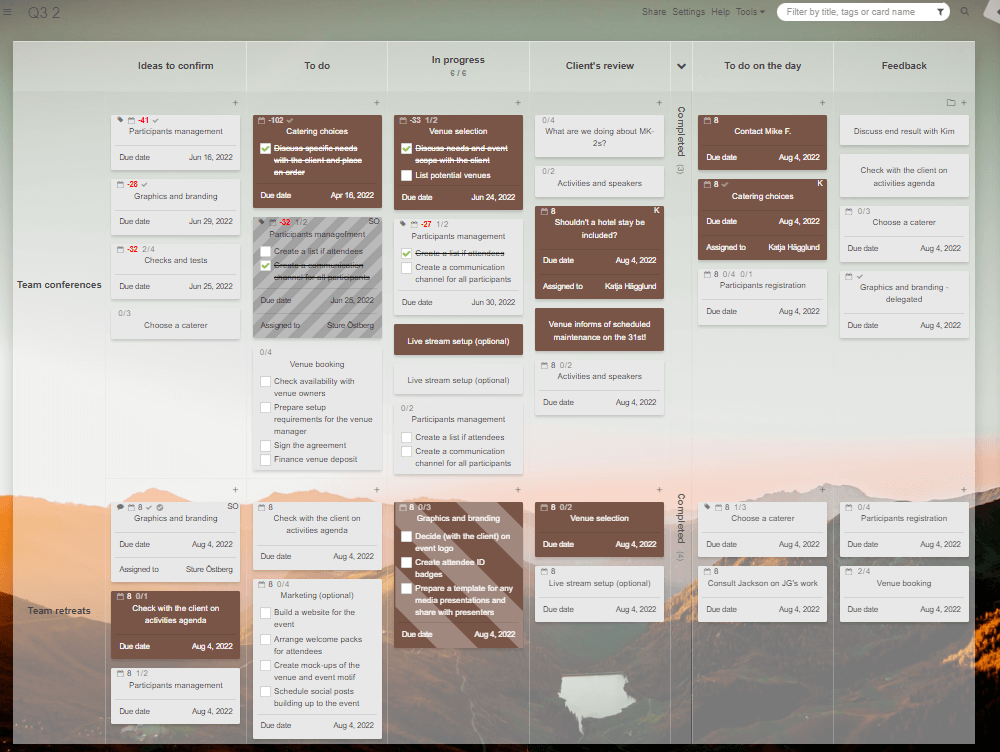Collapse the Client's review column via its chevron
The image size is (1000, 752).
pos(680,65)
